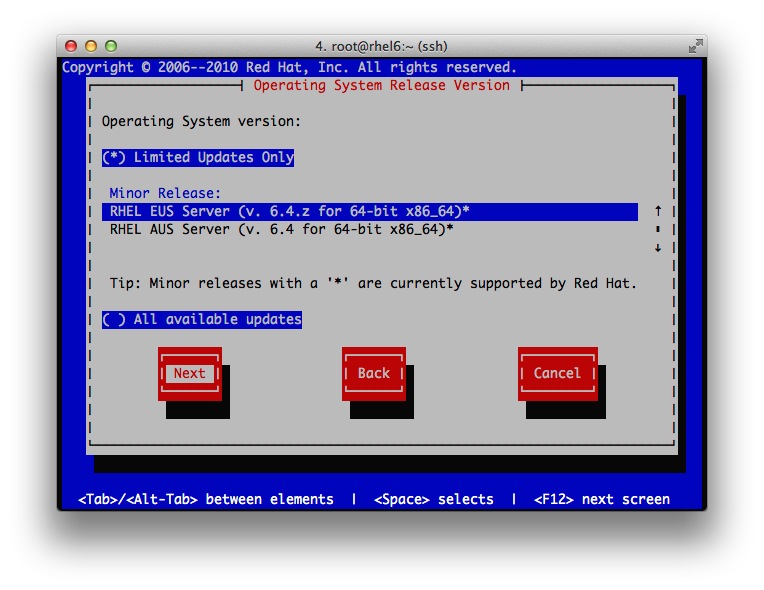This screenshot has height=590, width=764.
Task: Click the scroll down arrow in release list
Action: click(658, 247)
